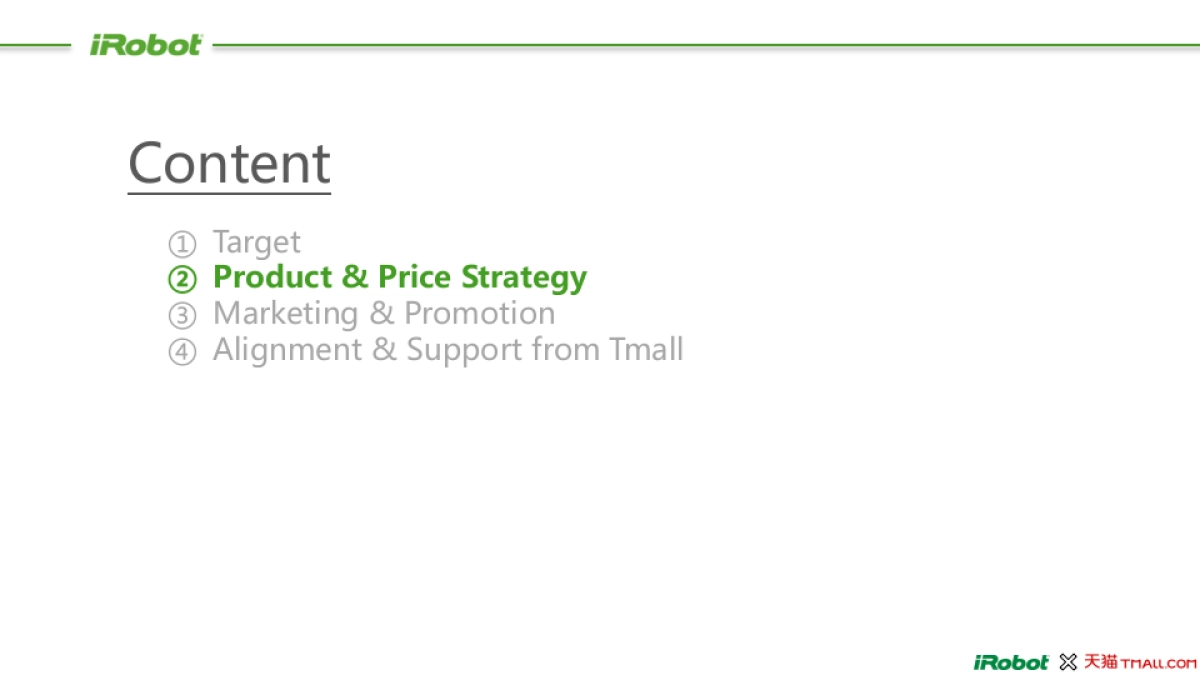Viewport: 1200px width, 675px height.
Task: Click the underline beneath the Content heading
Action: 229,193
